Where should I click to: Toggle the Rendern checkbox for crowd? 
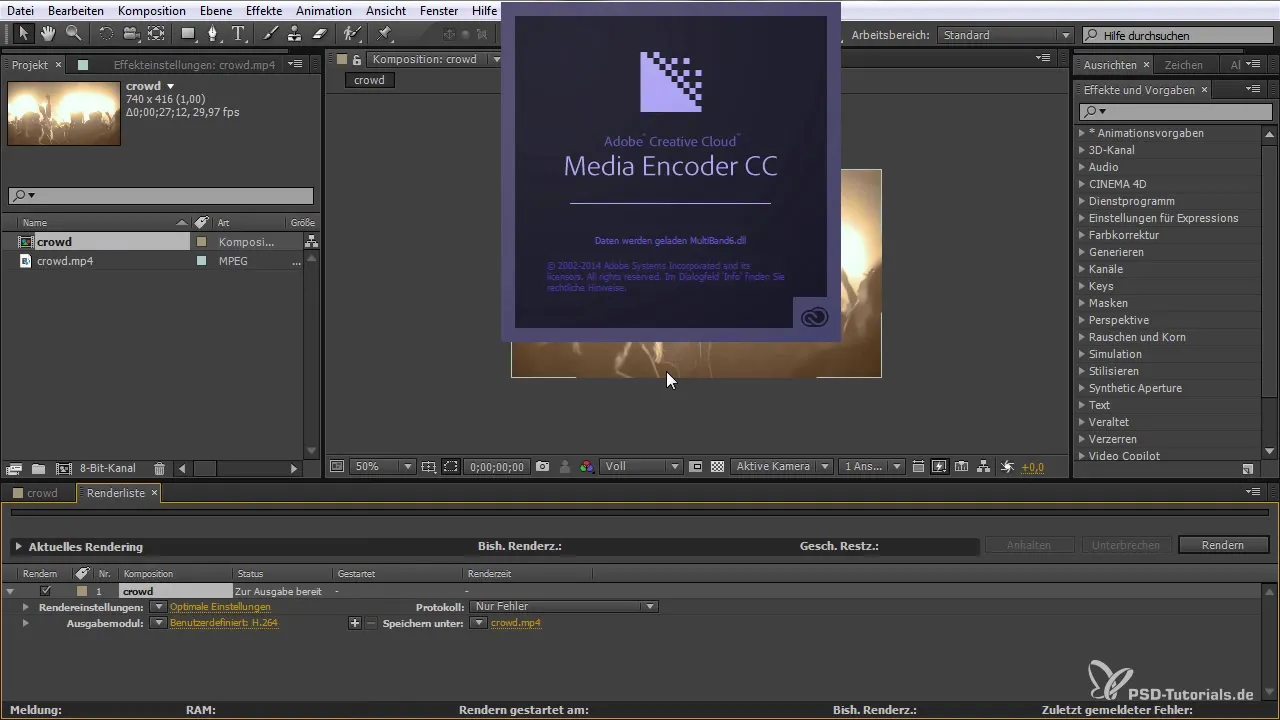[x=45, y=591]
